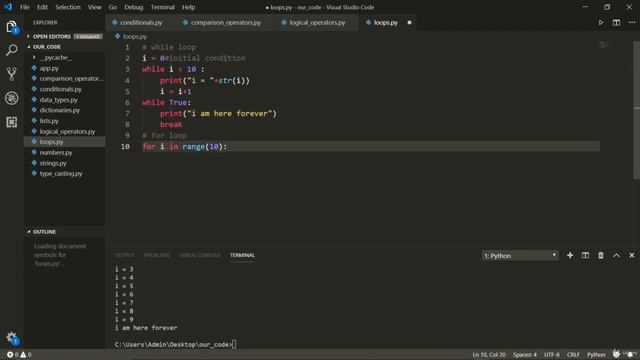Open the Debug view in activity bar
Screen dimensions: 640x360
coord(11,98)
